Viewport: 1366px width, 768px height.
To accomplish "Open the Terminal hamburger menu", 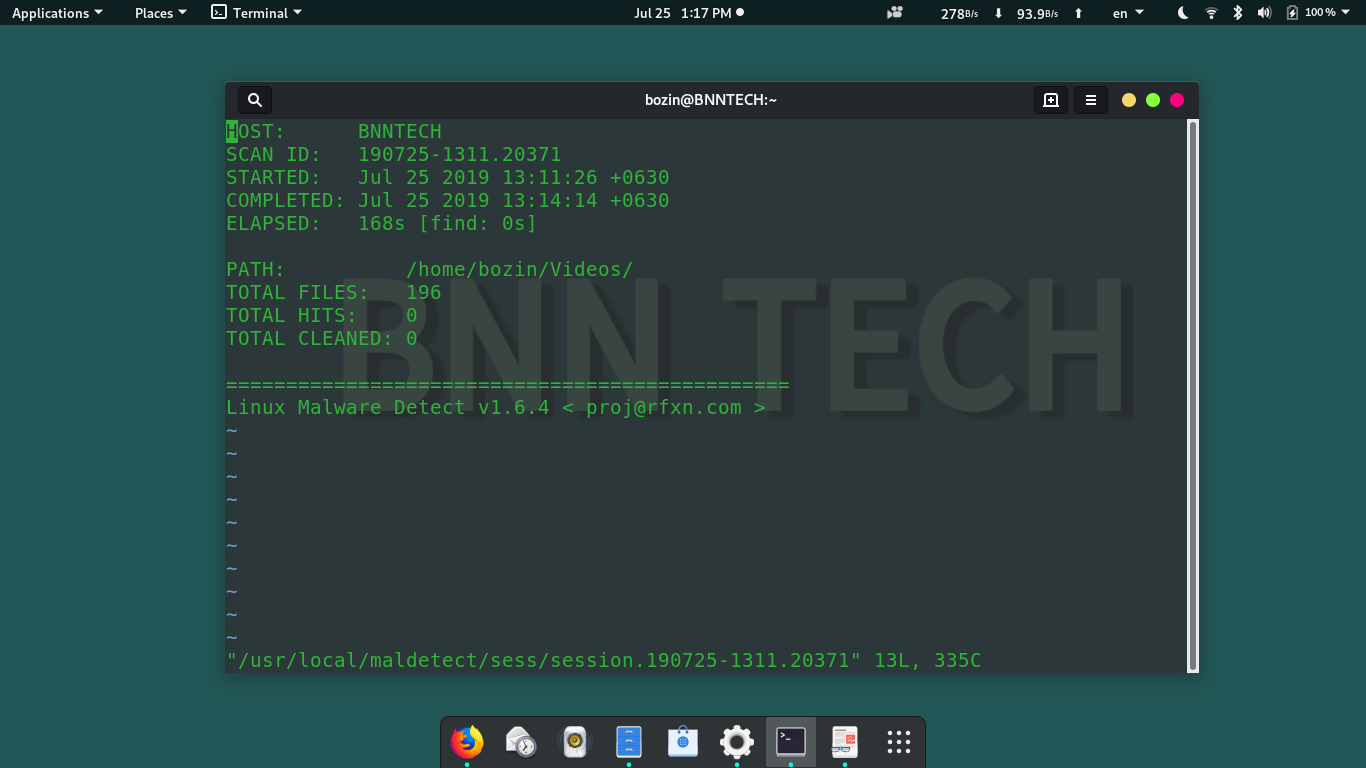I will 1090,100.
